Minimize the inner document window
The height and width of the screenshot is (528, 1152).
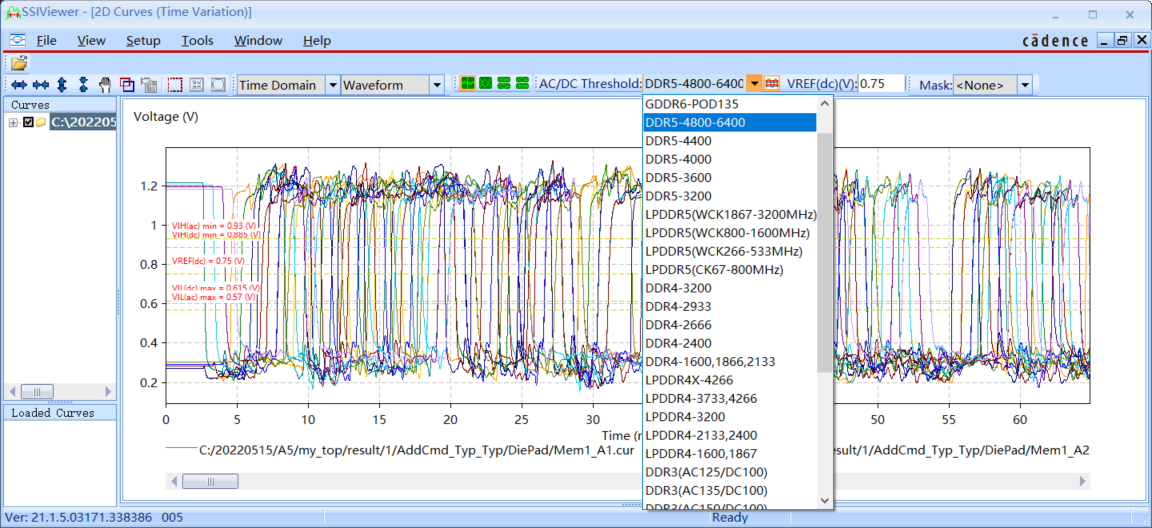[1105, 41]
